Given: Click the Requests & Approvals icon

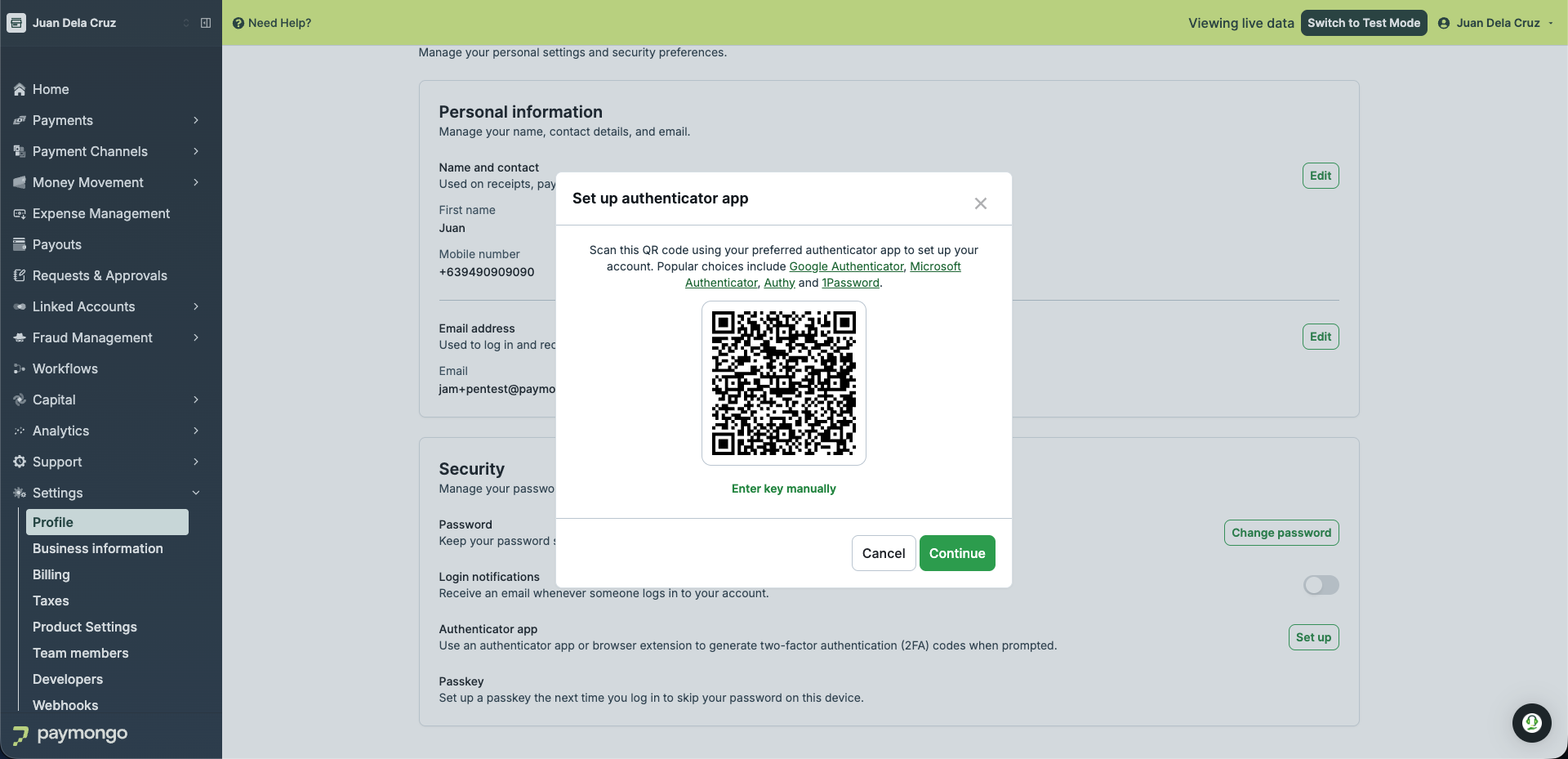Looking at the screenshot, I should 20,275.
